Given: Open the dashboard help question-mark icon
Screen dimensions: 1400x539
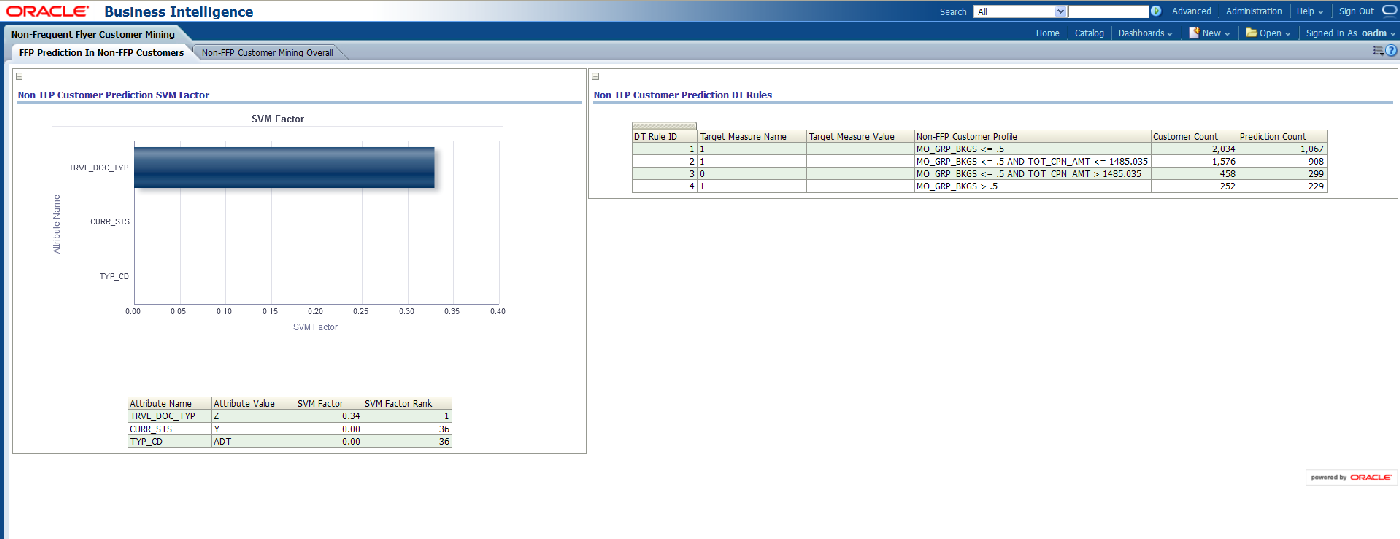Looking at the screenshot, I should [1391, 50].
